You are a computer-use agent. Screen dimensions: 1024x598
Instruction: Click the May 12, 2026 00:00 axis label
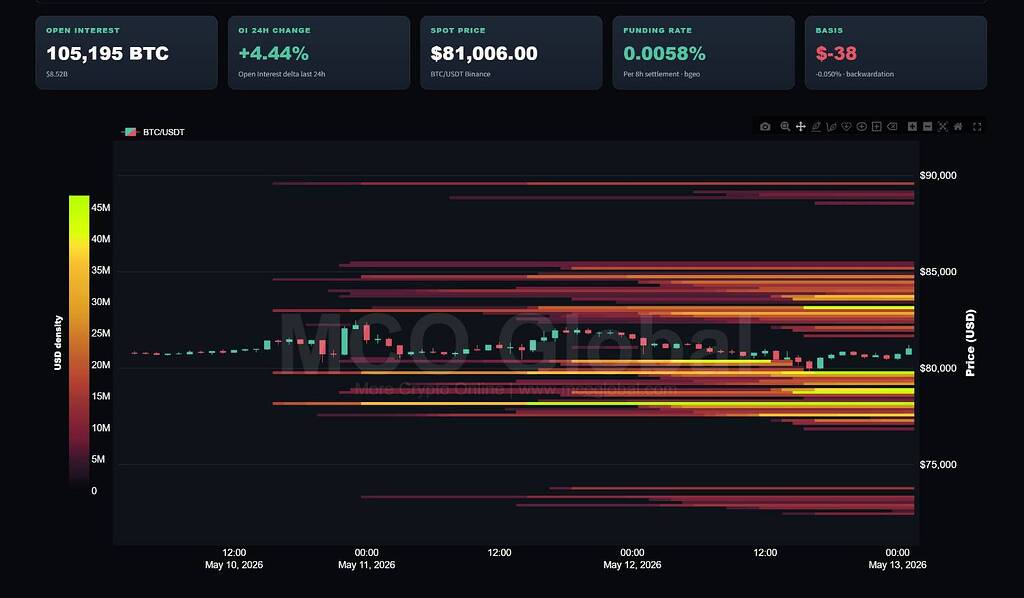[632, 559]
